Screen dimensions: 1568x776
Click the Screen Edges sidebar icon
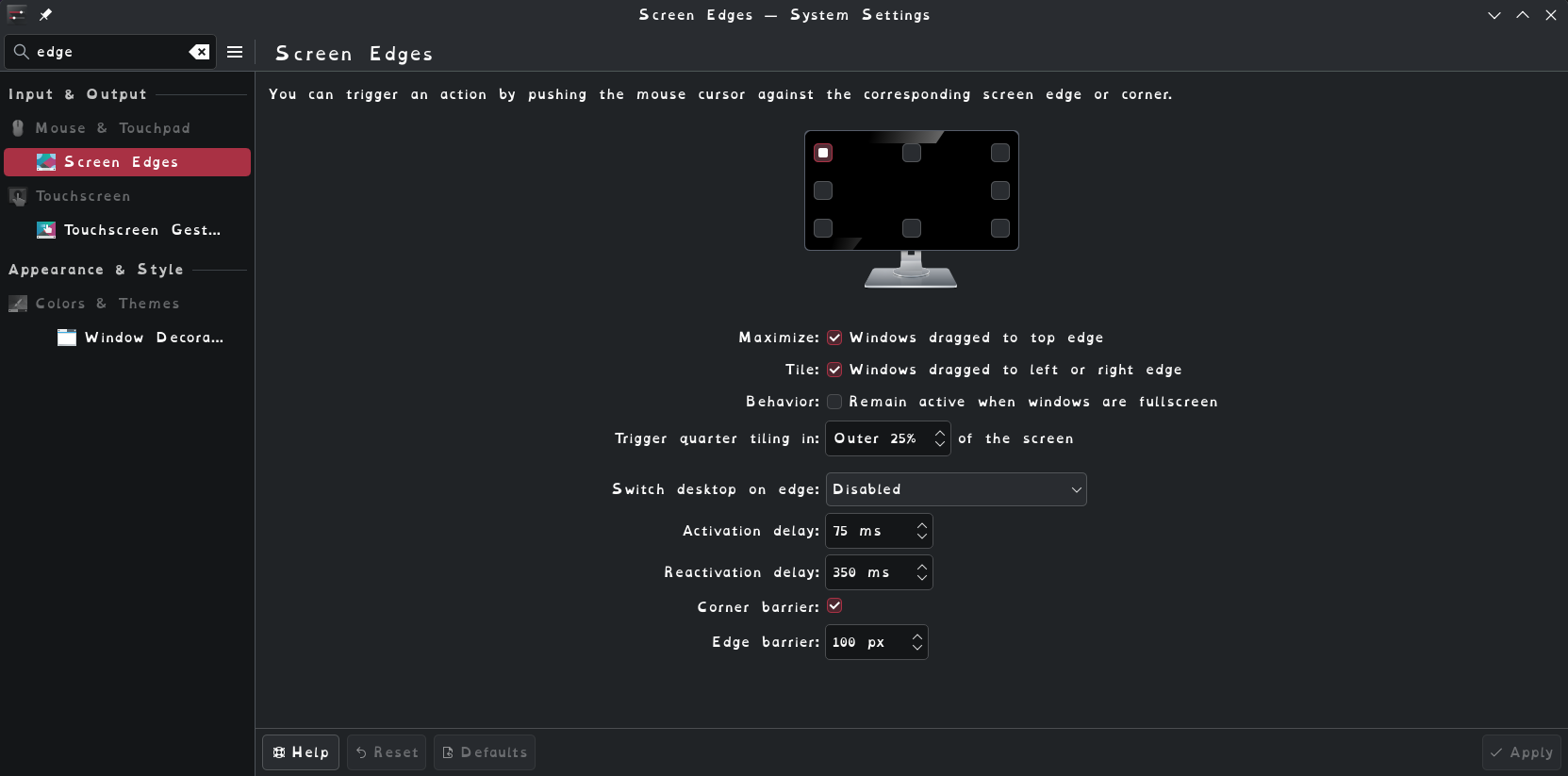(x=46, y=162)
